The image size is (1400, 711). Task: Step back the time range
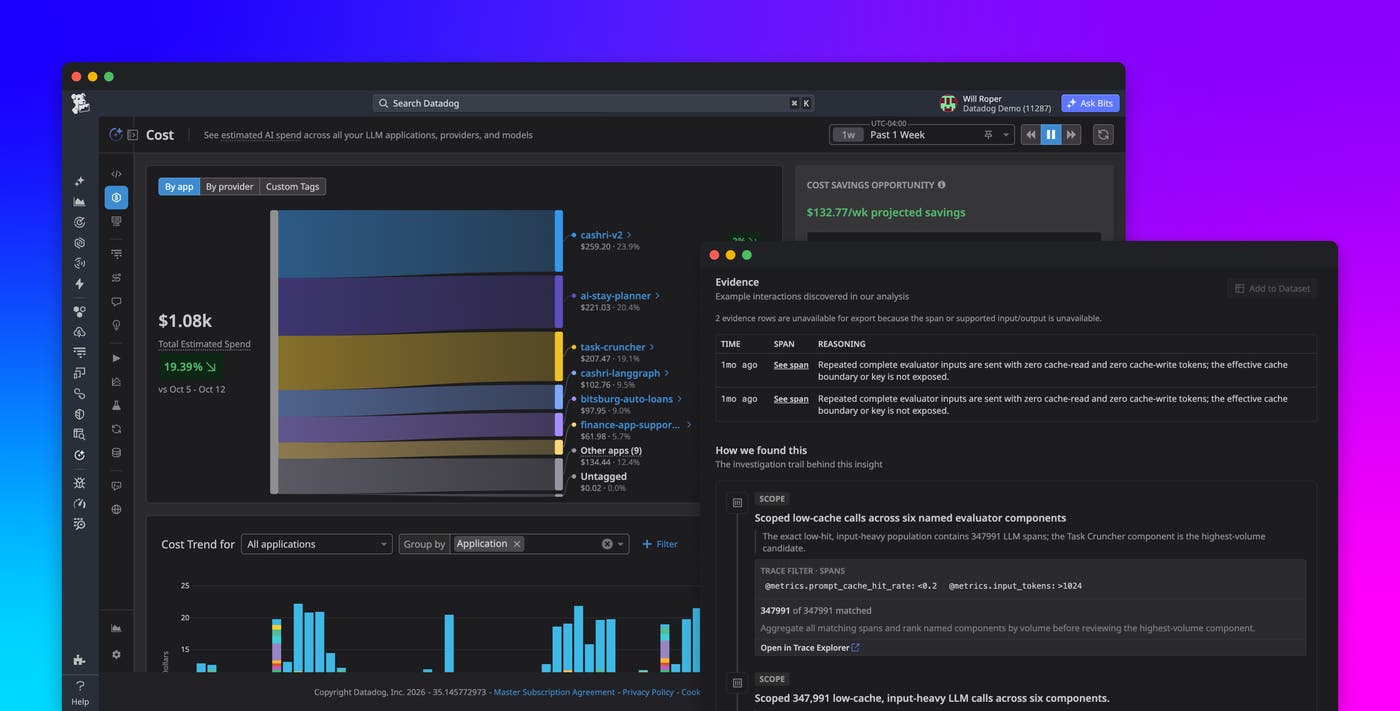1031,134
